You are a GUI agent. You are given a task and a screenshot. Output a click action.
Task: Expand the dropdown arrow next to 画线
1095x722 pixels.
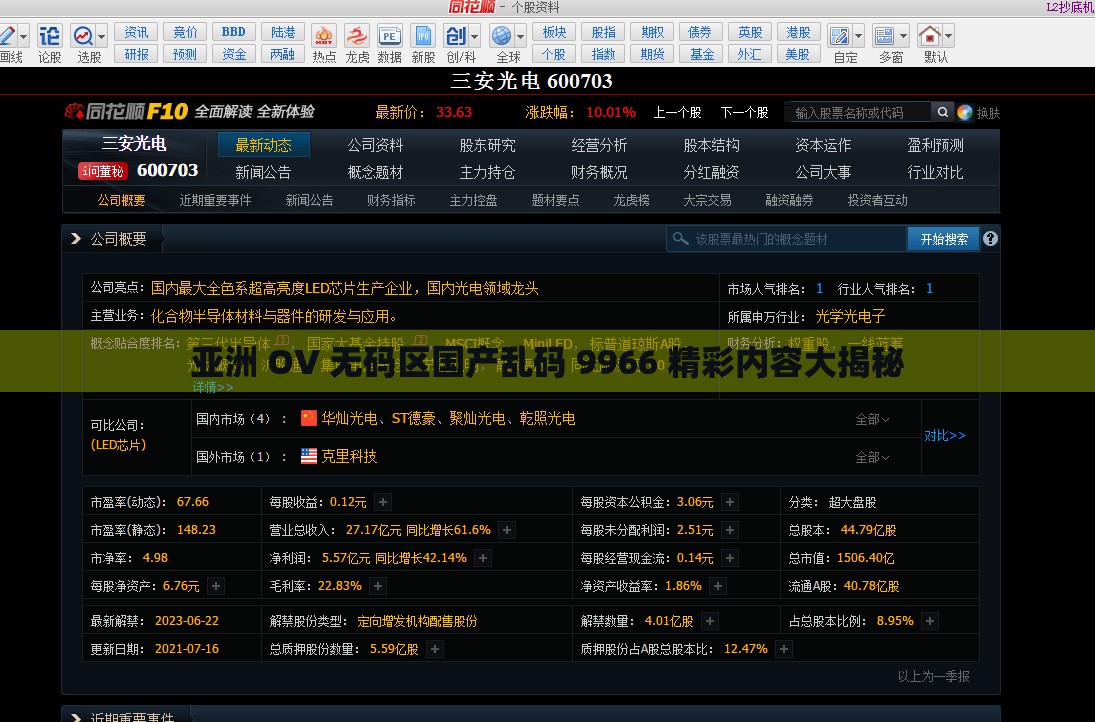(23, 37)
